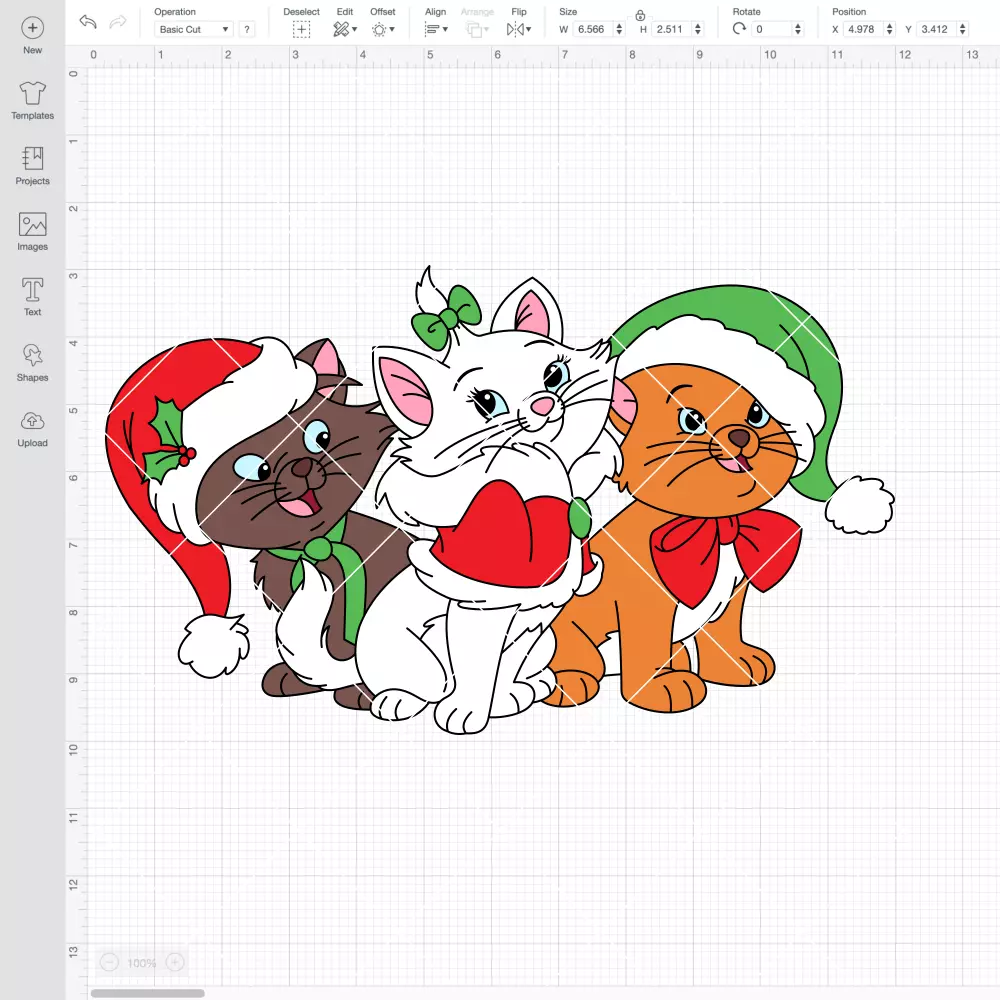Undo the last action

point(88,22)
